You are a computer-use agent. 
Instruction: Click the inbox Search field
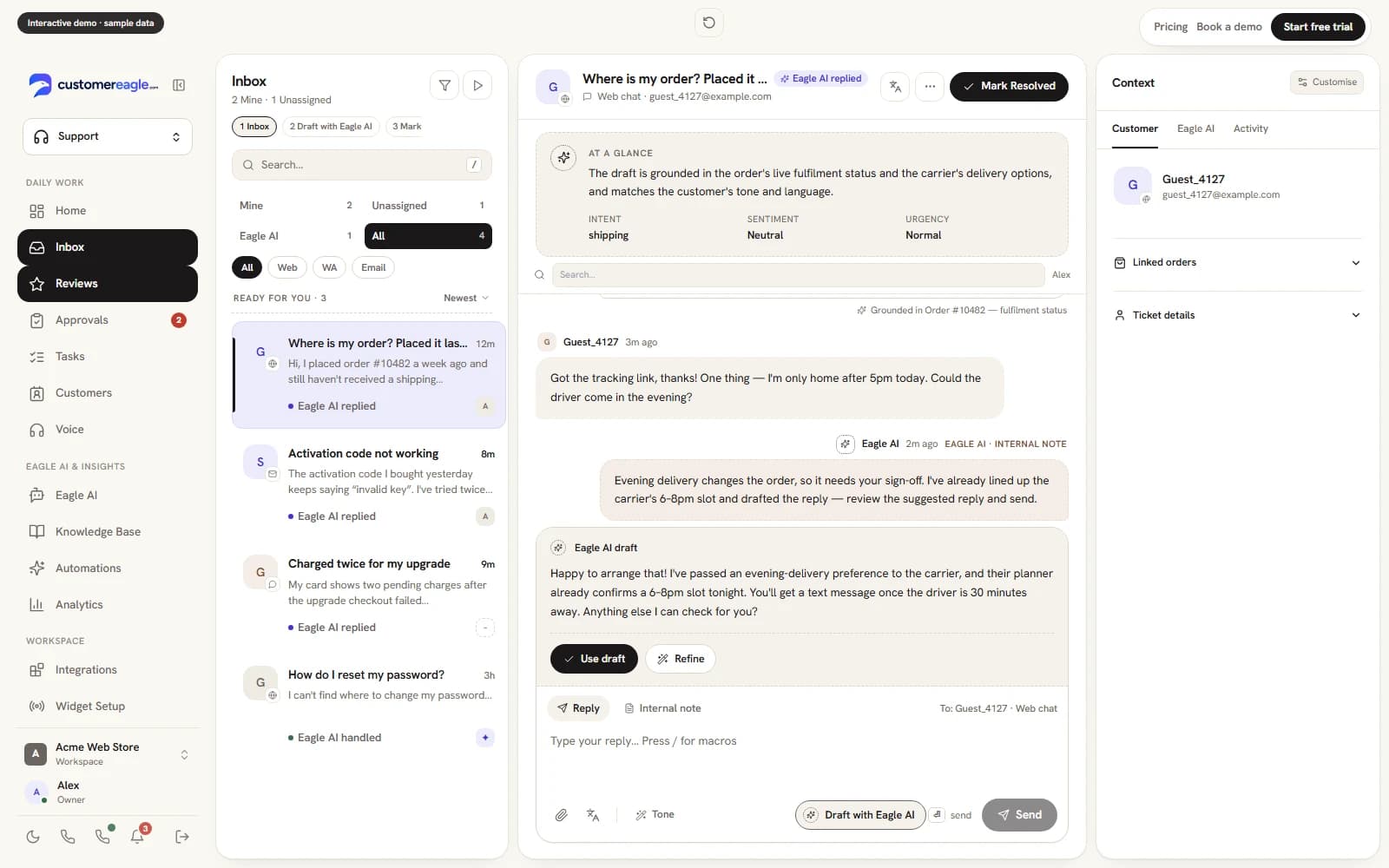click(362, 165)
